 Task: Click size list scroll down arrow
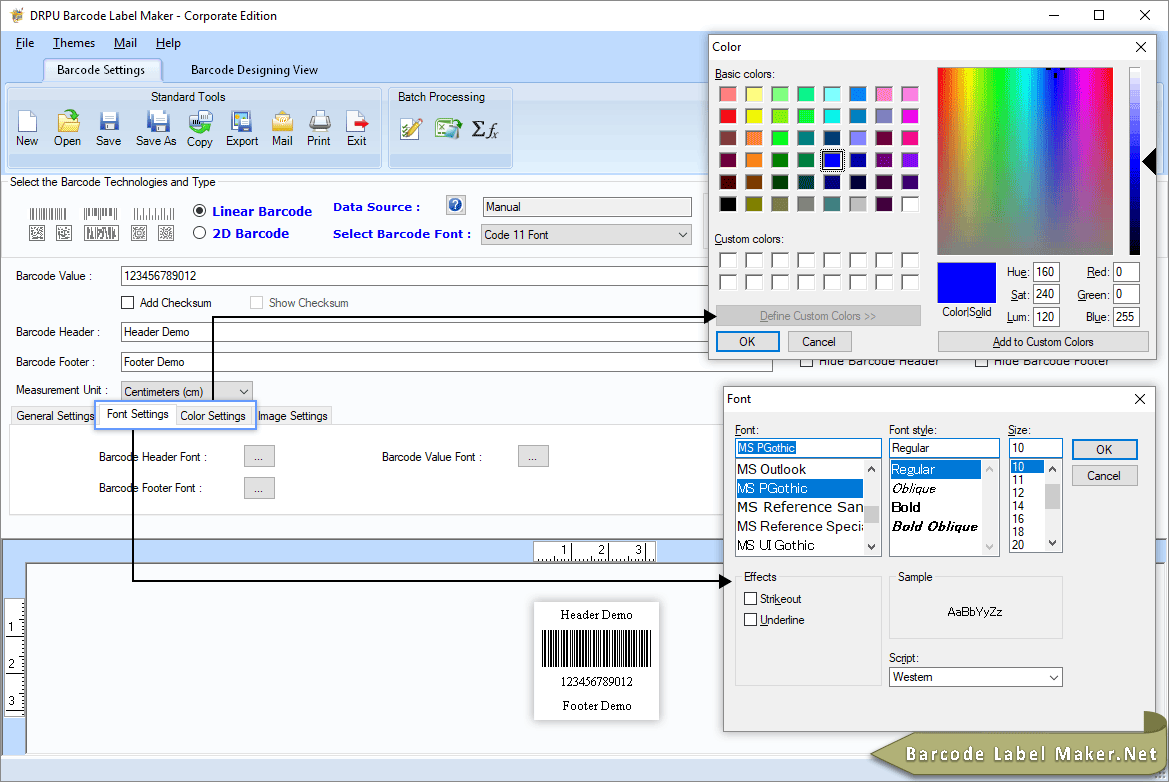coord(1053,543)
